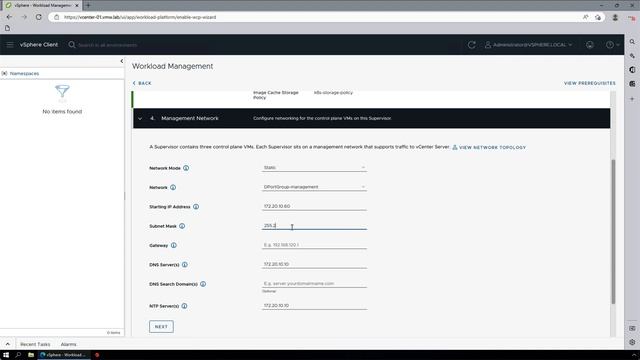Open the browser extensions icon

pyautogui.click(x=598, y=17)
